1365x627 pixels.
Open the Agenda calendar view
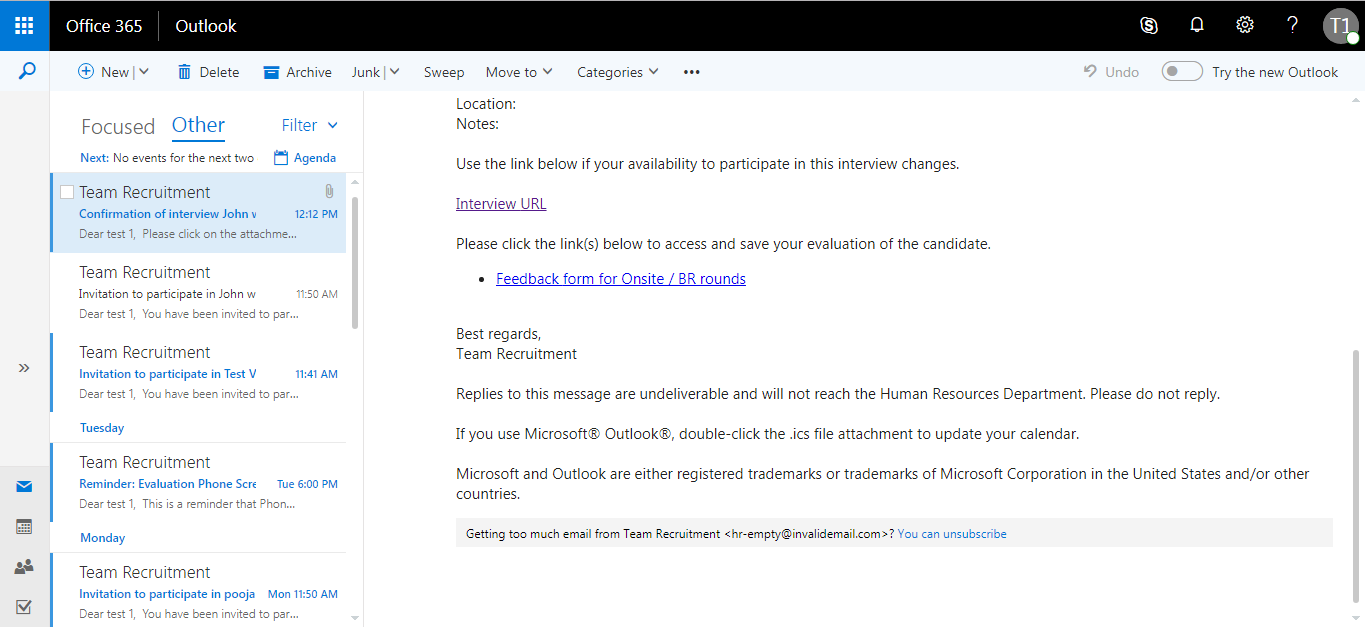point(305,158)
